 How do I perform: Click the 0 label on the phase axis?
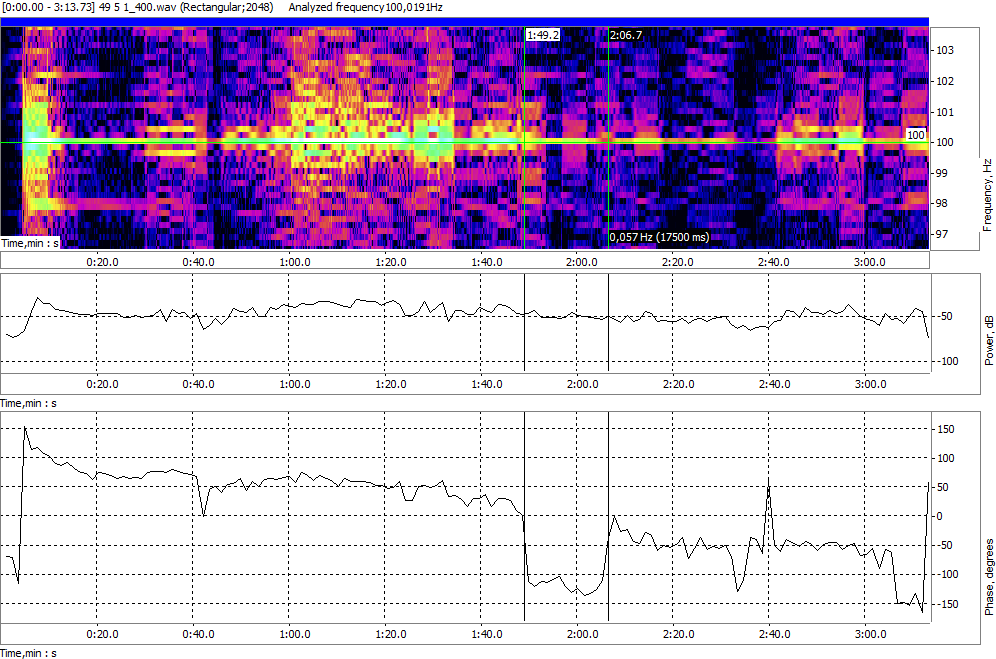coord(939,517)
